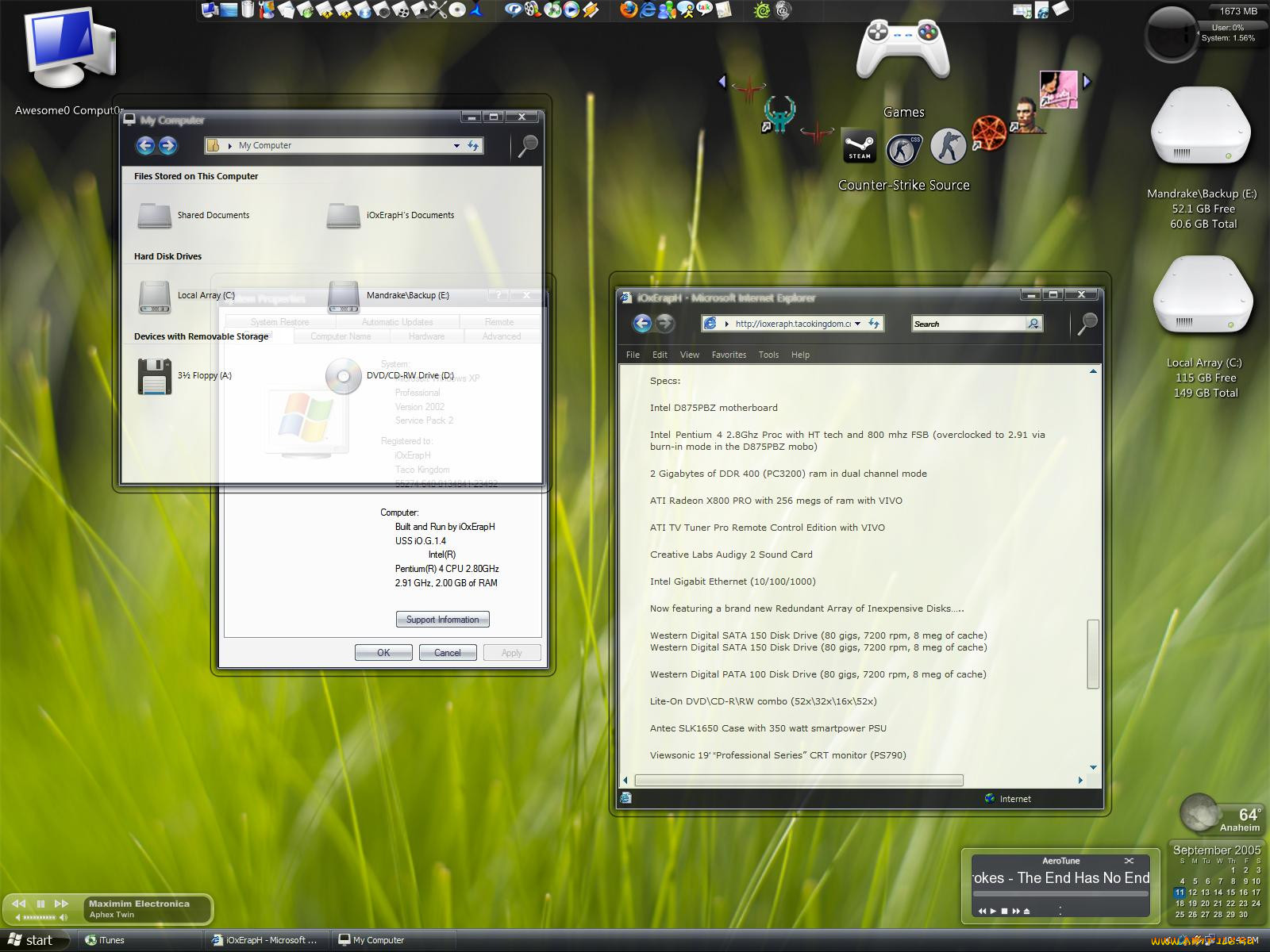Open iTunes icon in the top dock
This screenshot has height=952, width=1270.
pyautogui.click(x=552, y=10)
